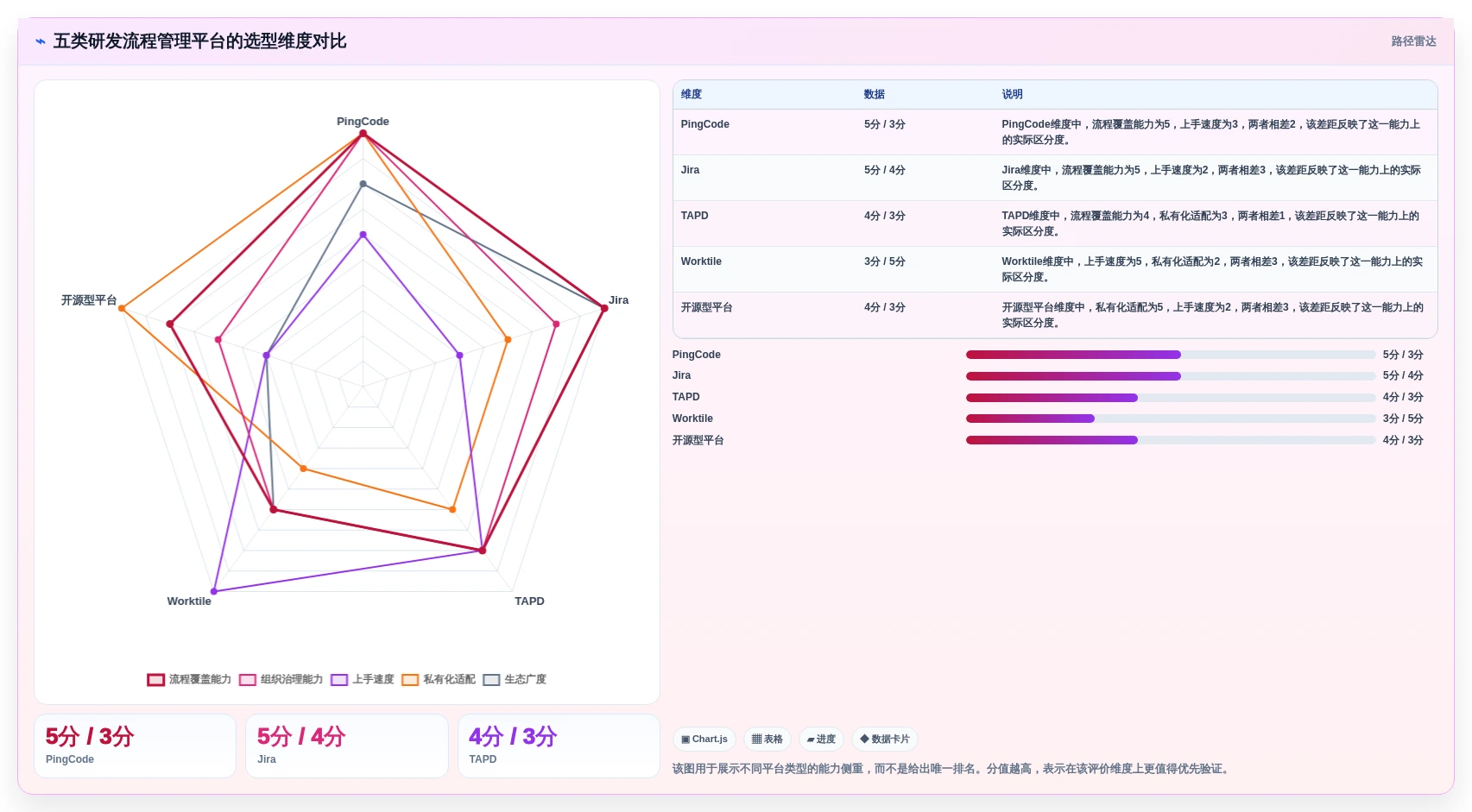Click the TAPD axis label on radar

[529, 601]
